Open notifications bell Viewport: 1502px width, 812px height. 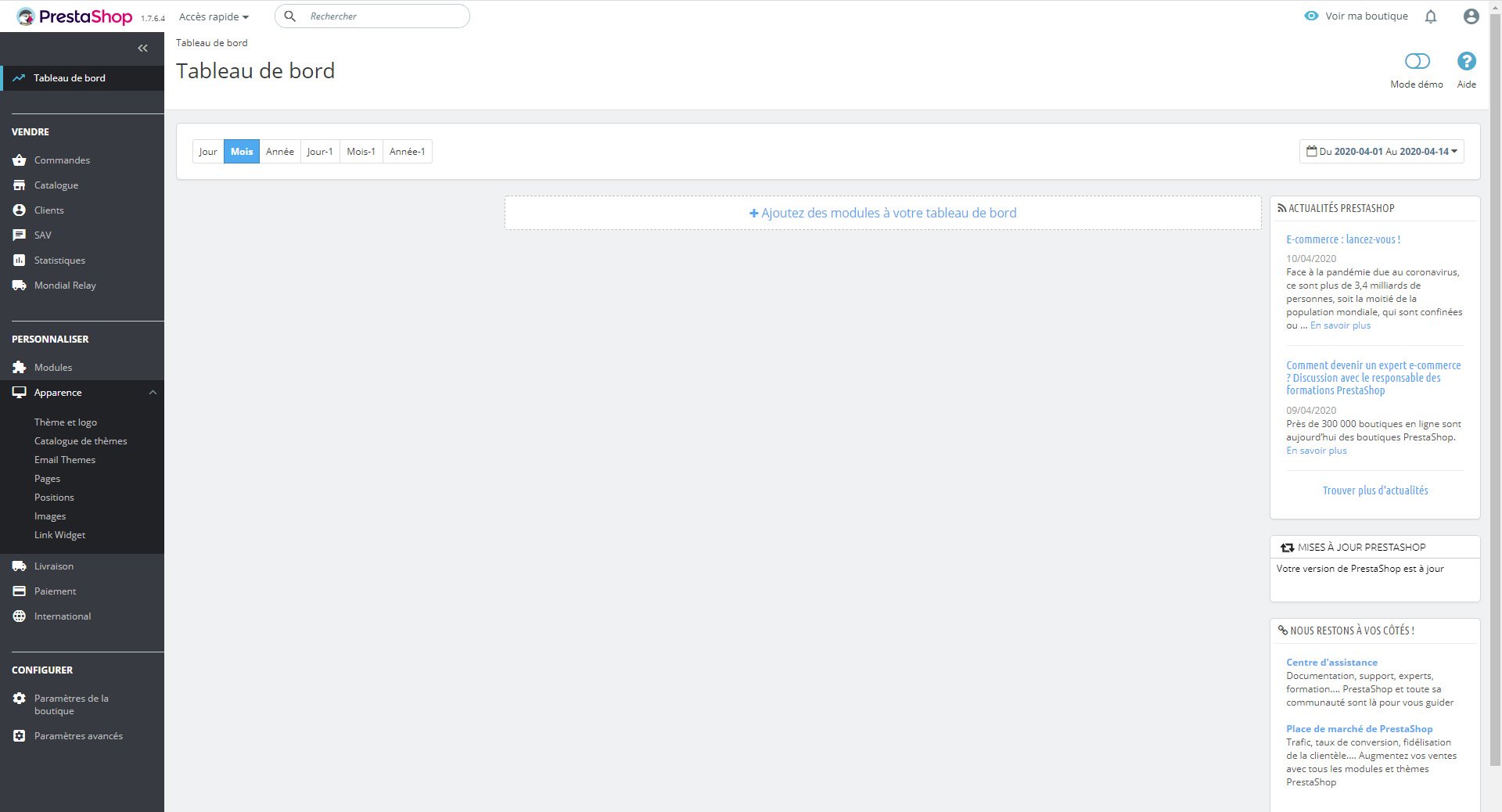(x=1431, y=16)
